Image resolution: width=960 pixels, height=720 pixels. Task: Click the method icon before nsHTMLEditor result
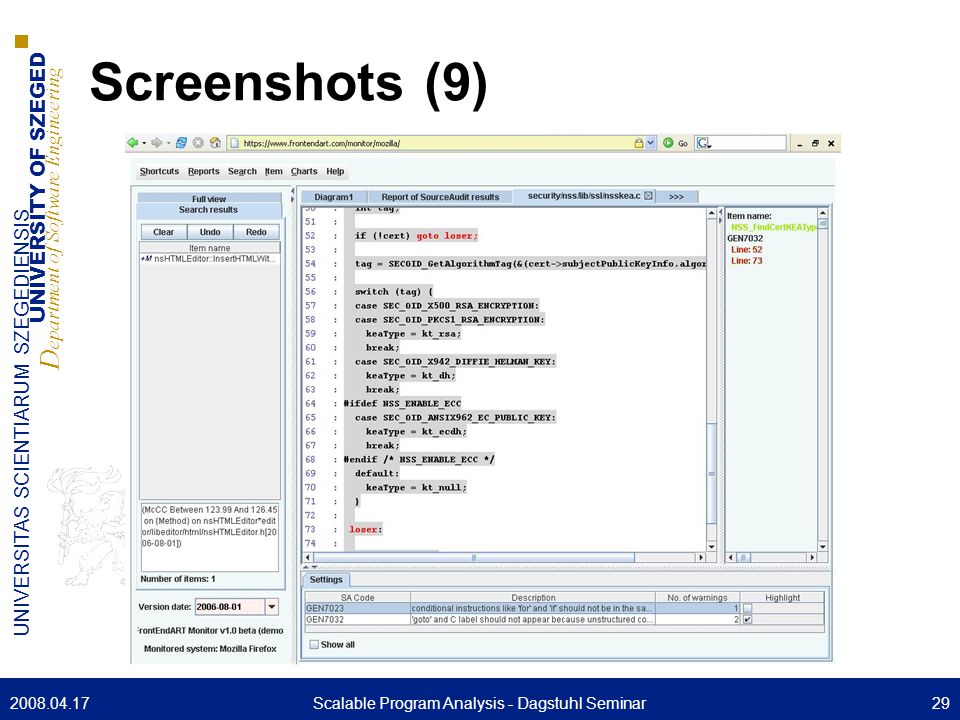[146, 259]
